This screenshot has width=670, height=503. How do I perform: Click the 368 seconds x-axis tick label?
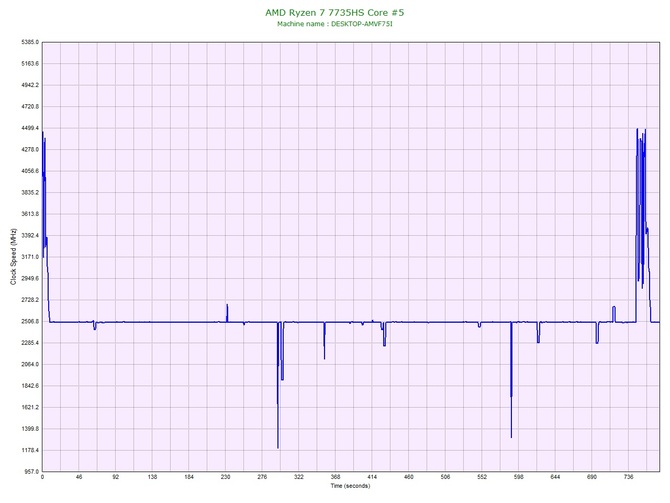point(335,477)
